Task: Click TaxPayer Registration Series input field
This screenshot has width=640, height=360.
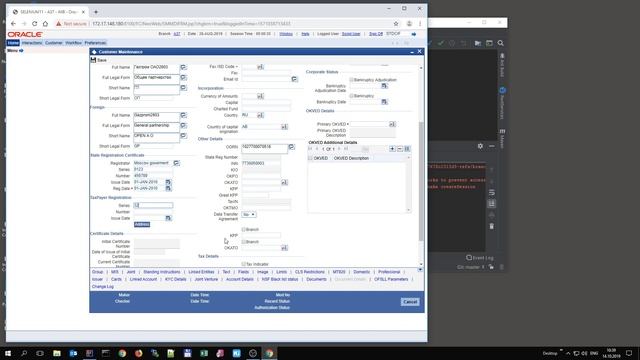Action: click(x=153, y=205)
